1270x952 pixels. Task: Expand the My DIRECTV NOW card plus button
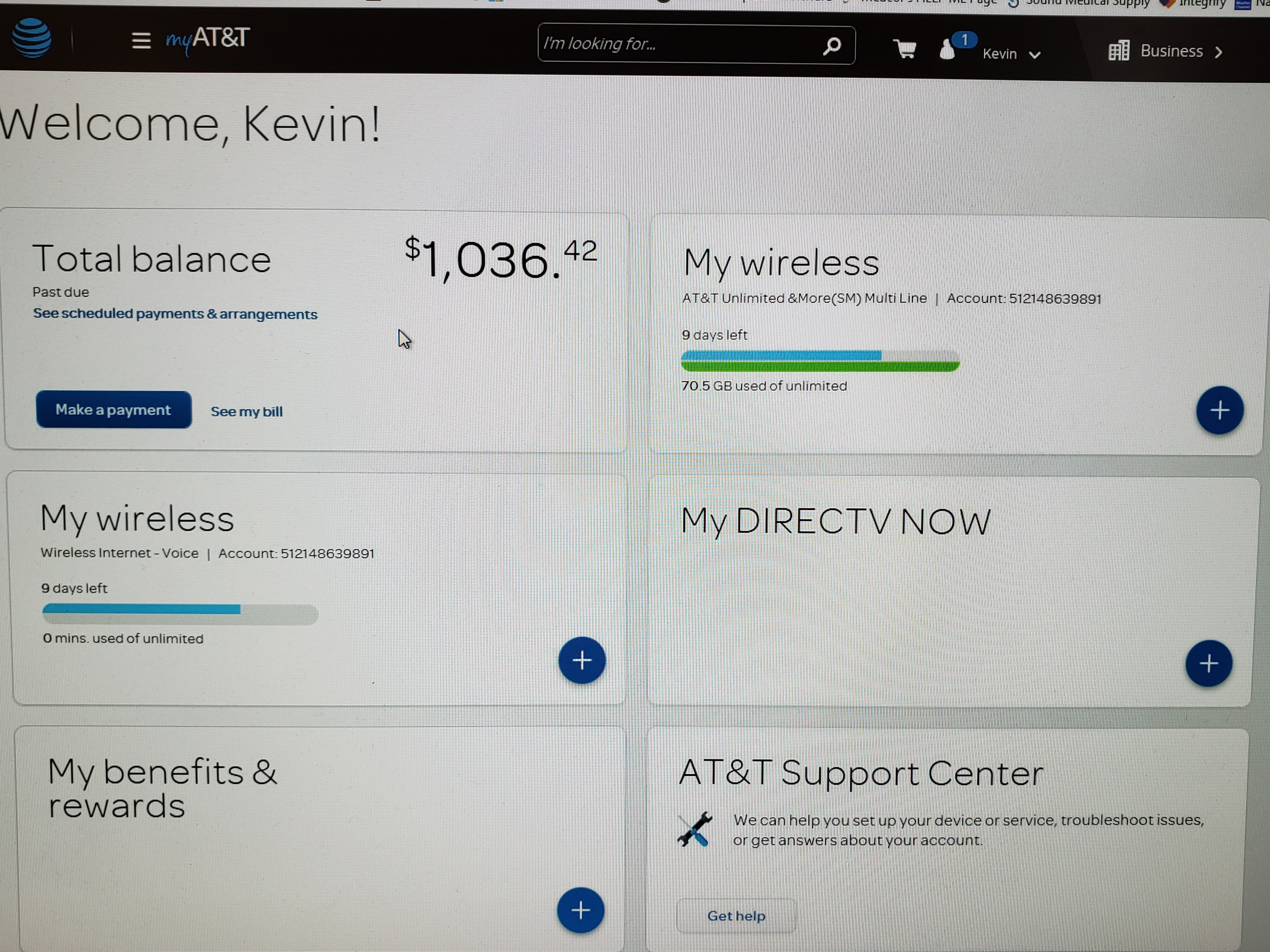[1209, 663]
